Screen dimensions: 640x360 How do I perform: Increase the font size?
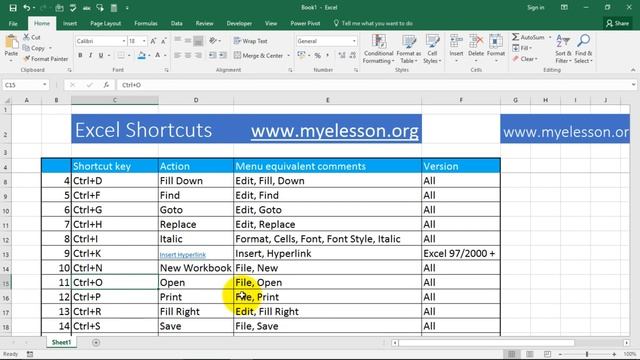153,41
